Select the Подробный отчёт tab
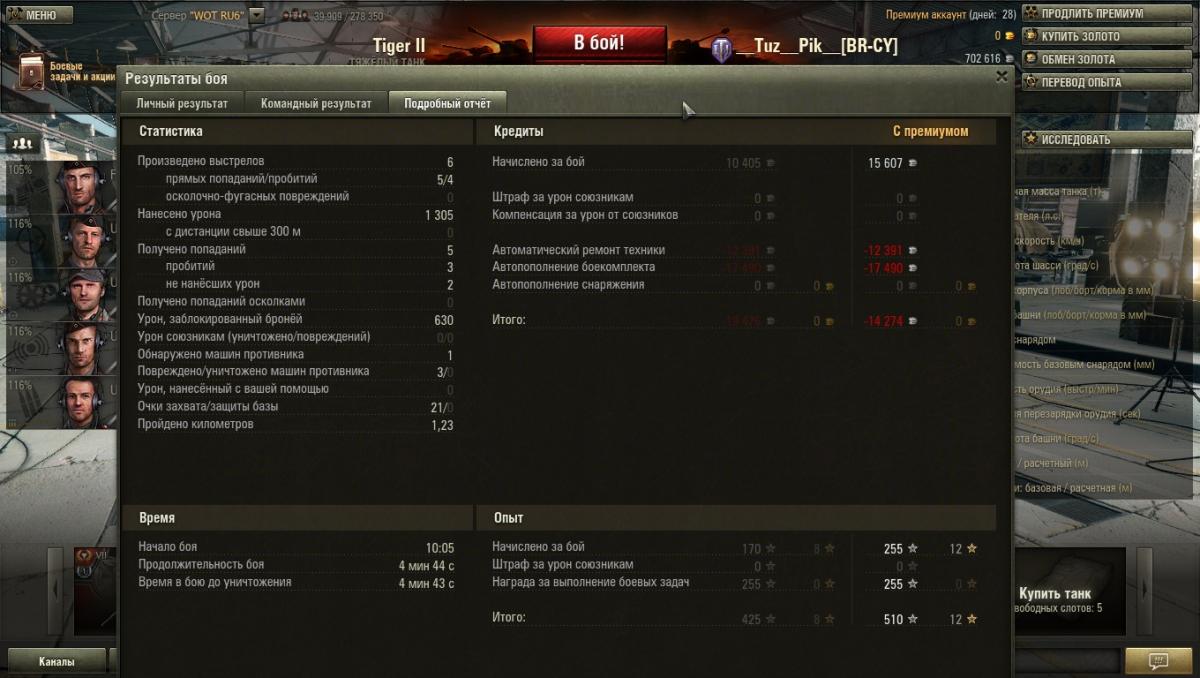The height and width of the screenshot is (678, 1200). [447, 103]
